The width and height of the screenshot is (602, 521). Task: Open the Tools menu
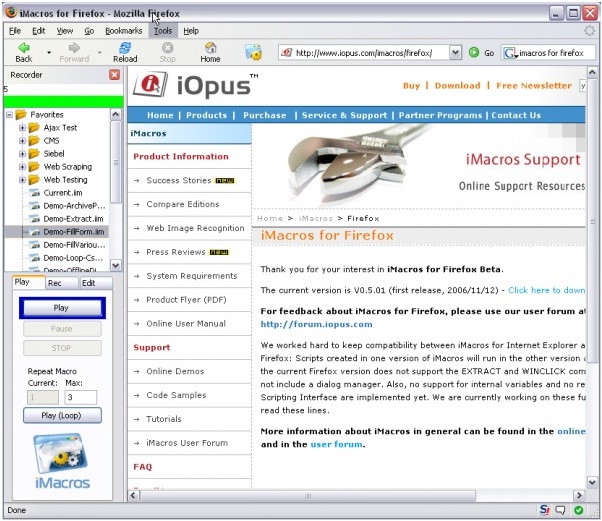click(163, 31)
